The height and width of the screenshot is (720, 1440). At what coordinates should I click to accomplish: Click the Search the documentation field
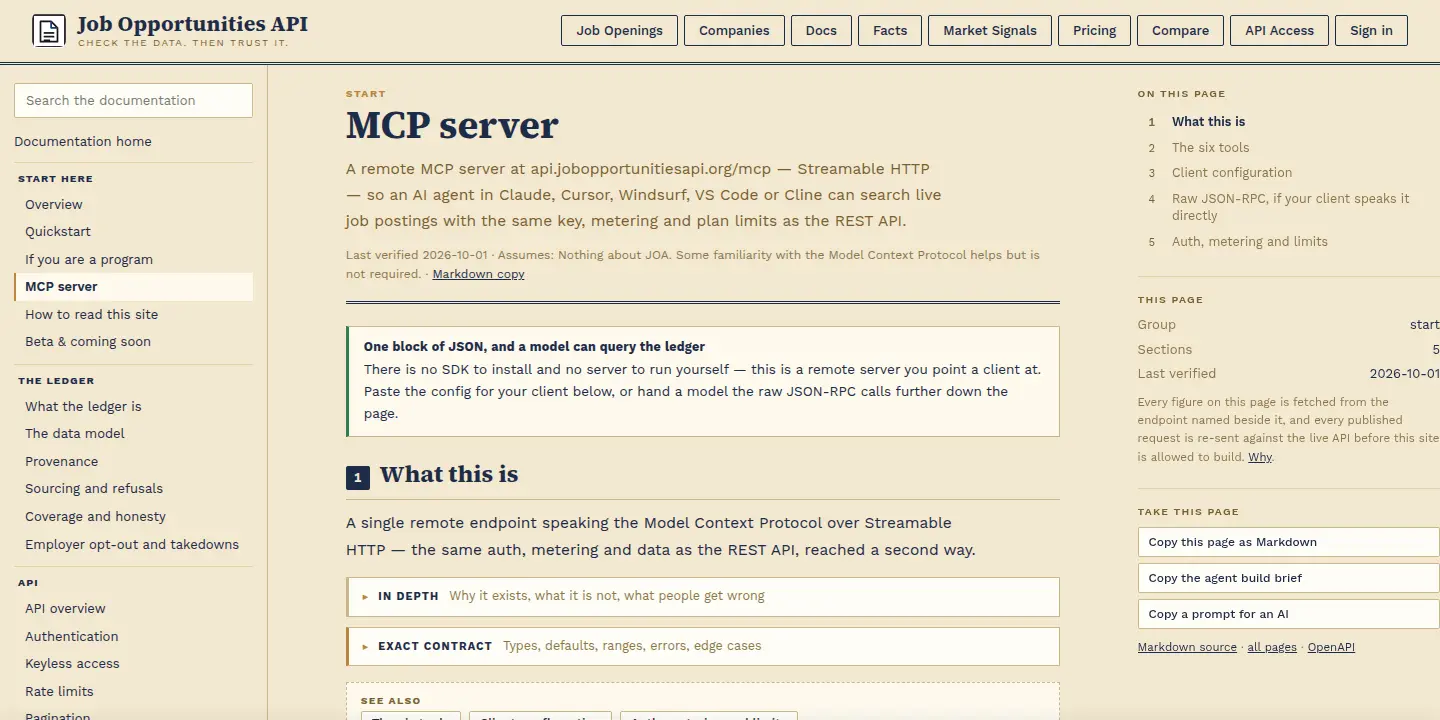pos(133,100)
